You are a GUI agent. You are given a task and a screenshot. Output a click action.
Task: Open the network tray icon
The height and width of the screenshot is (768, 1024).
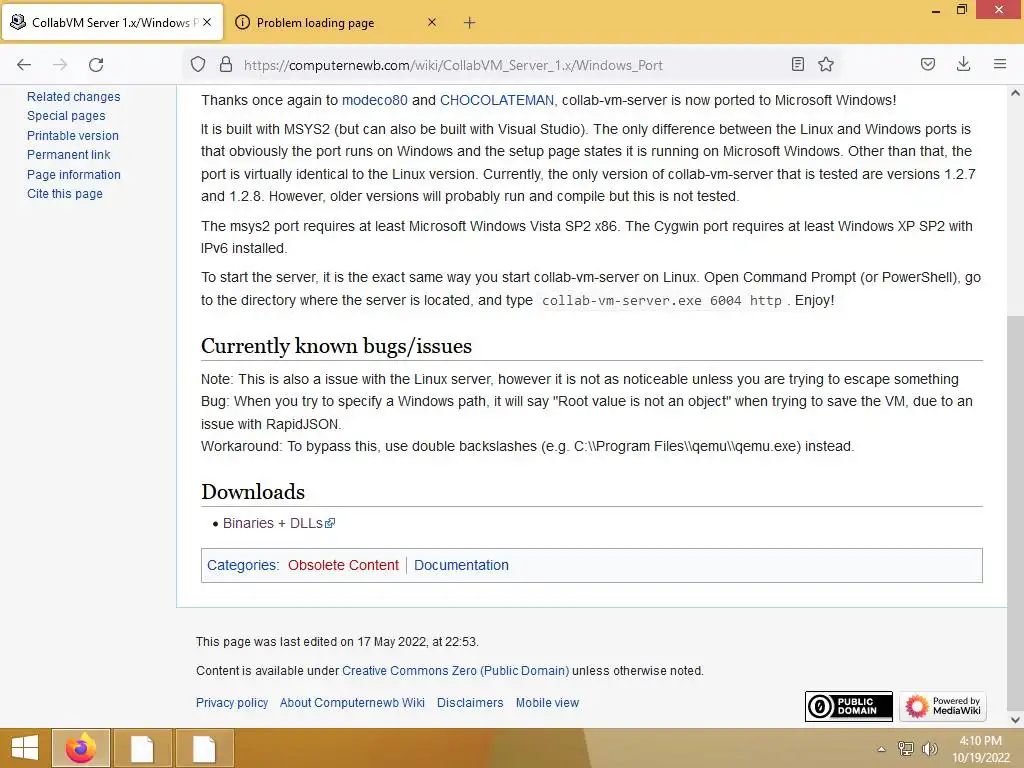tap(906, 748)
